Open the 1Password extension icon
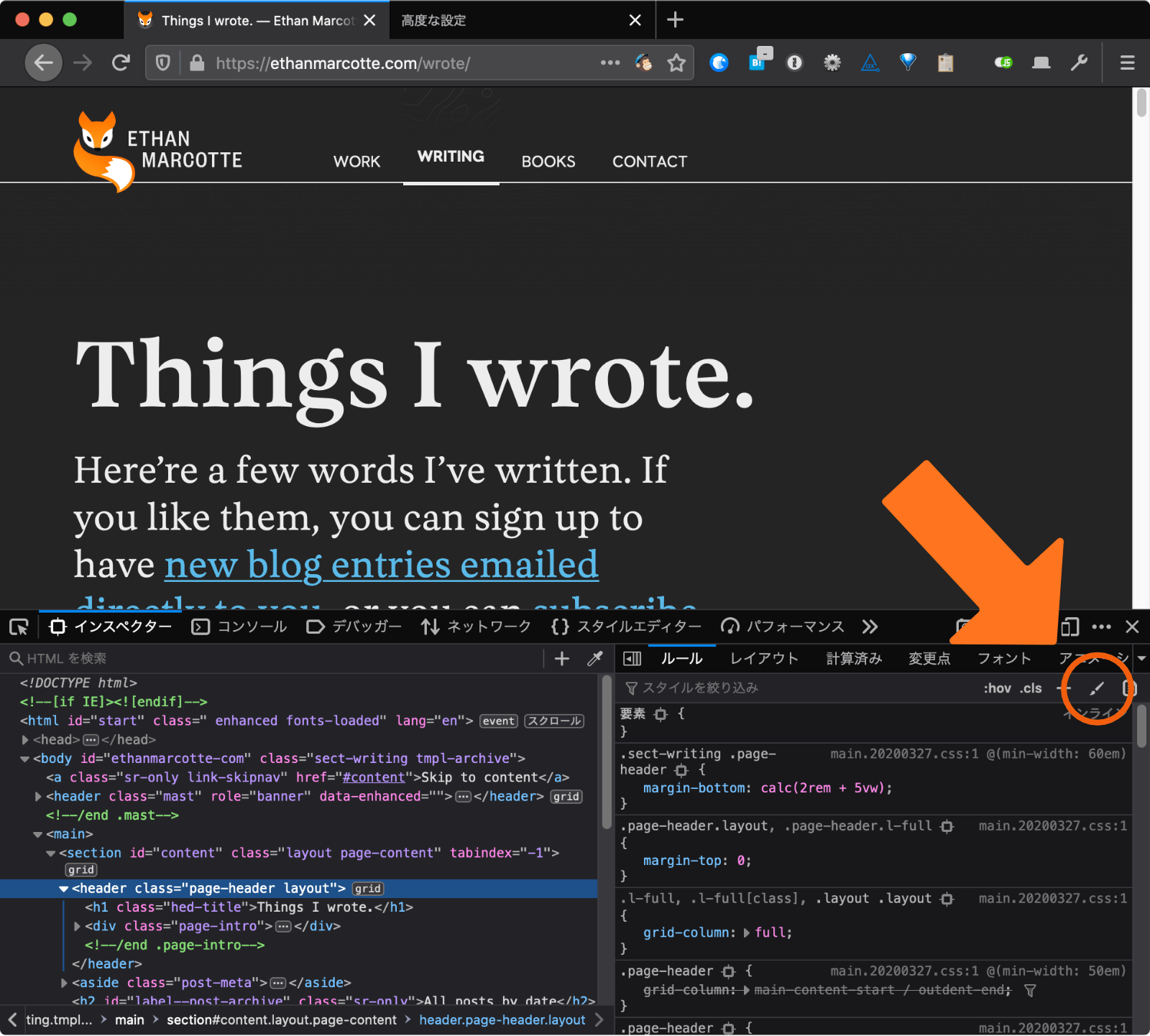1150x1036 pixels. pyautogui.click(x=794, y=63)
